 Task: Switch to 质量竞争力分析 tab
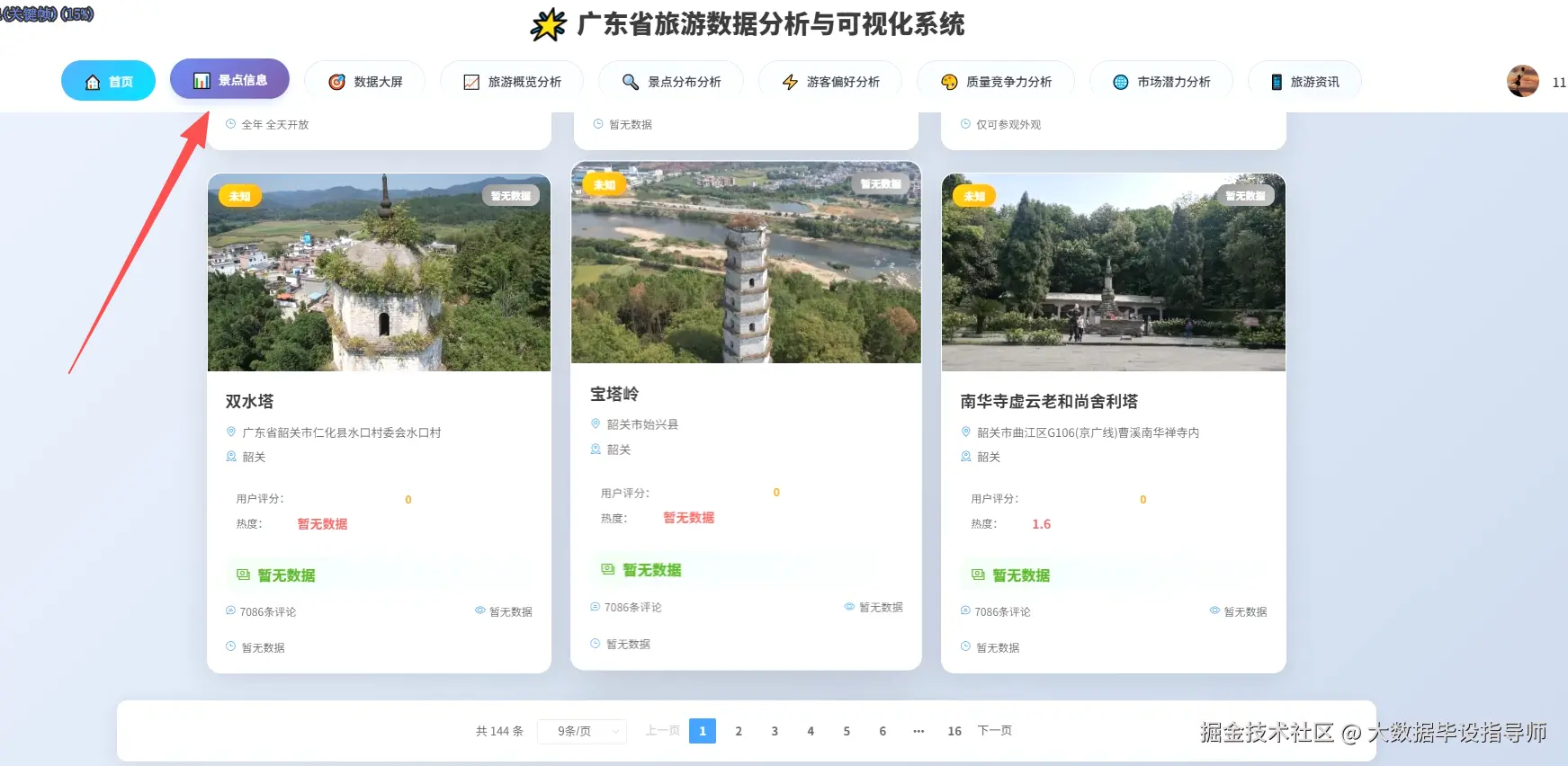tap(996, 82)
